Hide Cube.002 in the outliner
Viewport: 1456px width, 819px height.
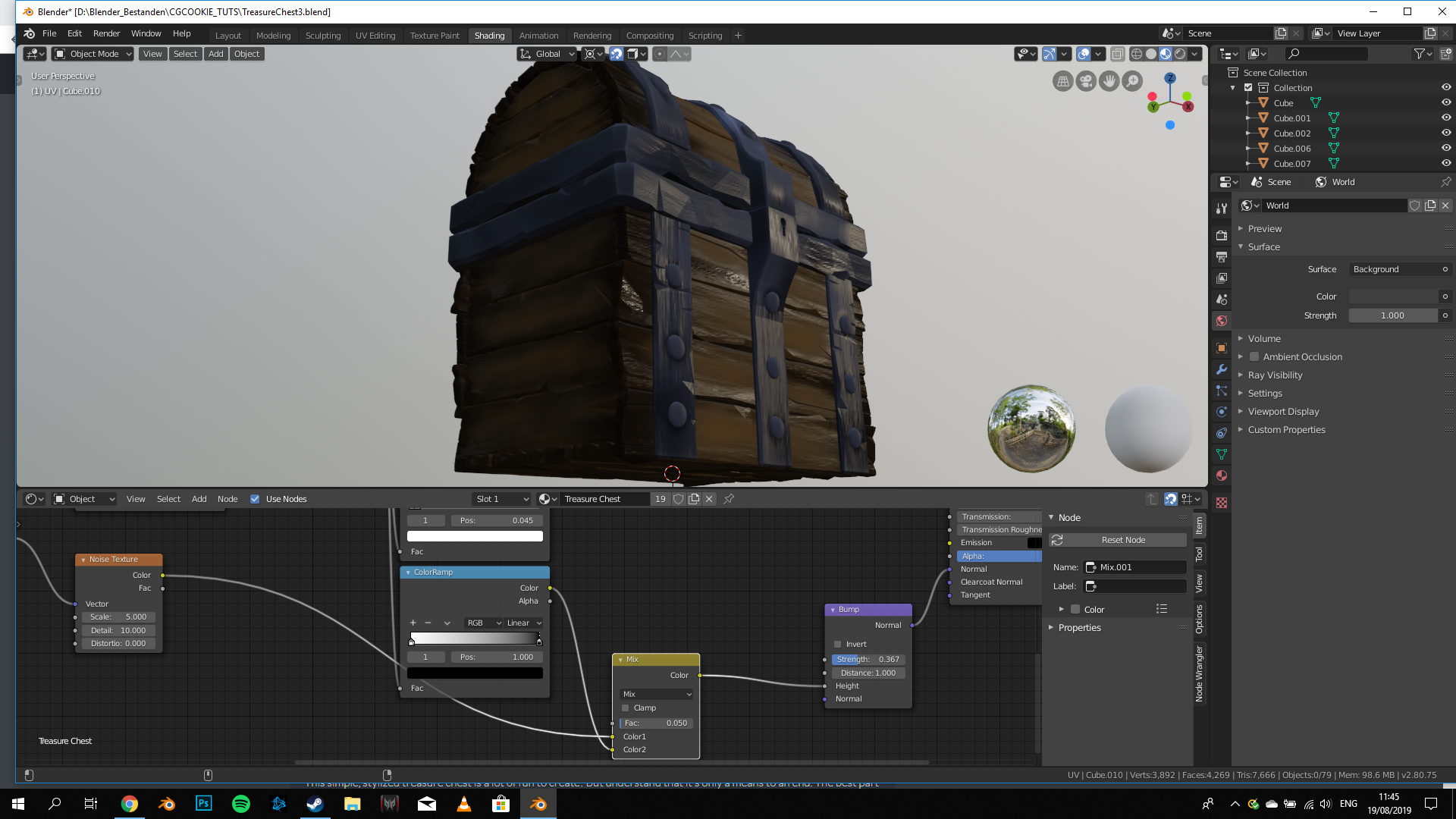pos(1445,133)
